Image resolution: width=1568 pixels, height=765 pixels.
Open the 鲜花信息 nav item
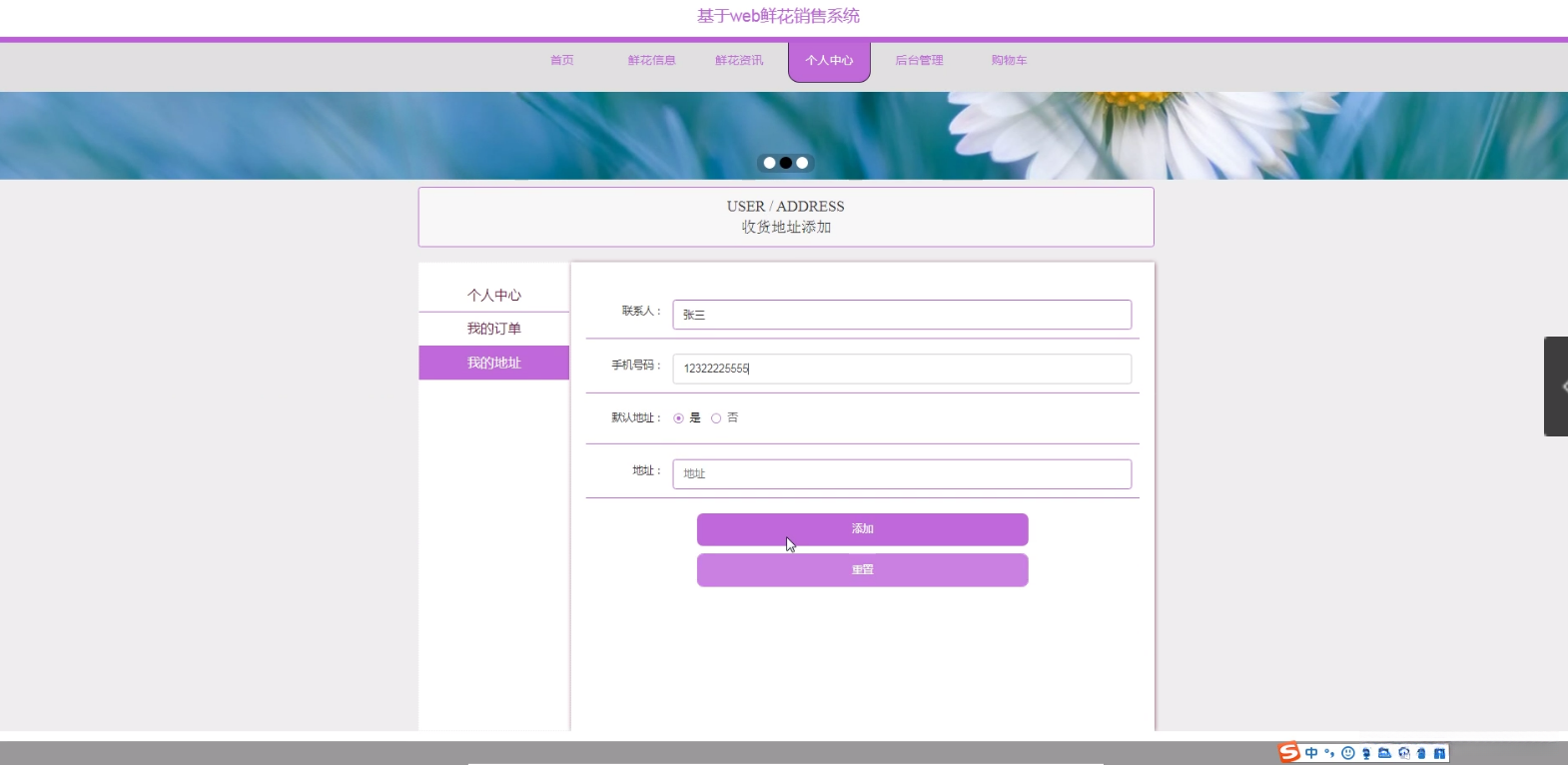[x=652, y=61]
